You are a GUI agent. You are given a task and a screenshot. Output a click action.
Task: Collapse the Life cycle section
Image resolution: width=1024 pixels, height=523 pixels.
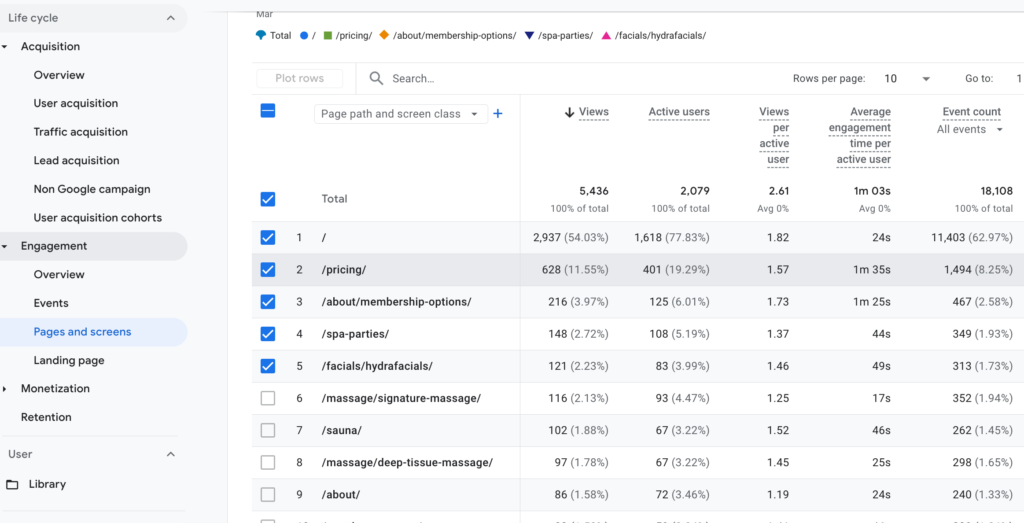tap(170, 18)
